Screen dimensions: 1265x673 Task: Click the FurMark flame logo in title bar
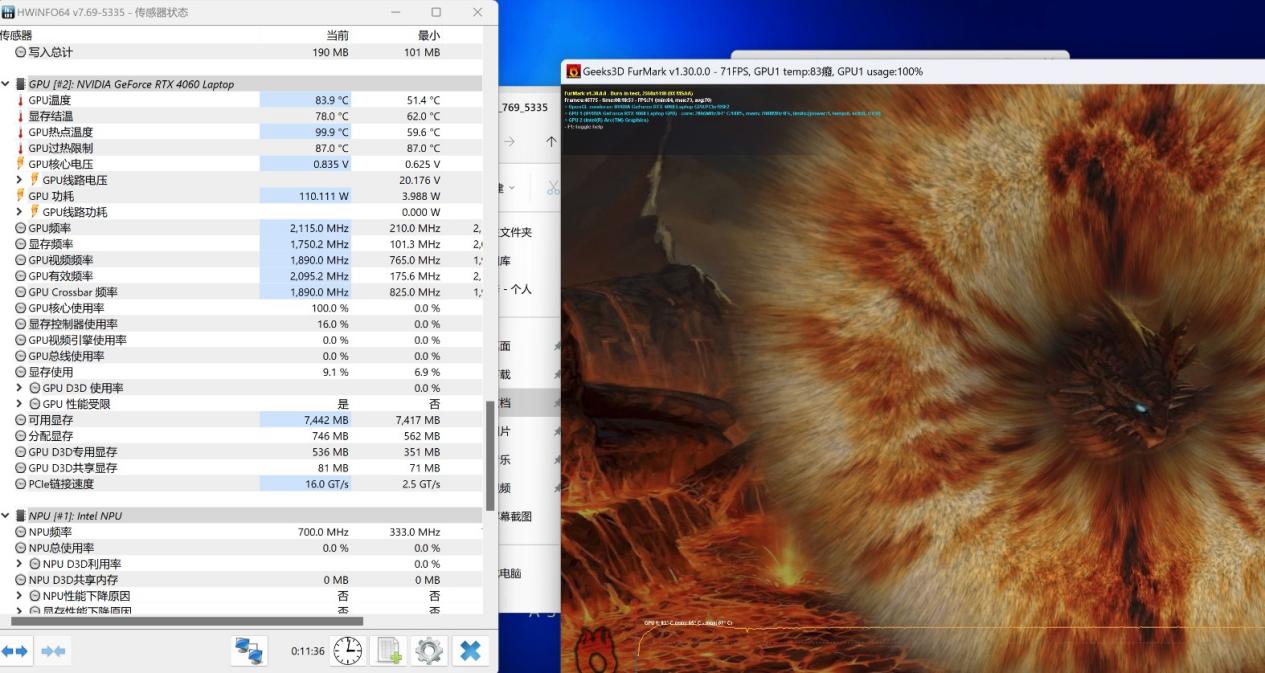[x=575, y=70]
